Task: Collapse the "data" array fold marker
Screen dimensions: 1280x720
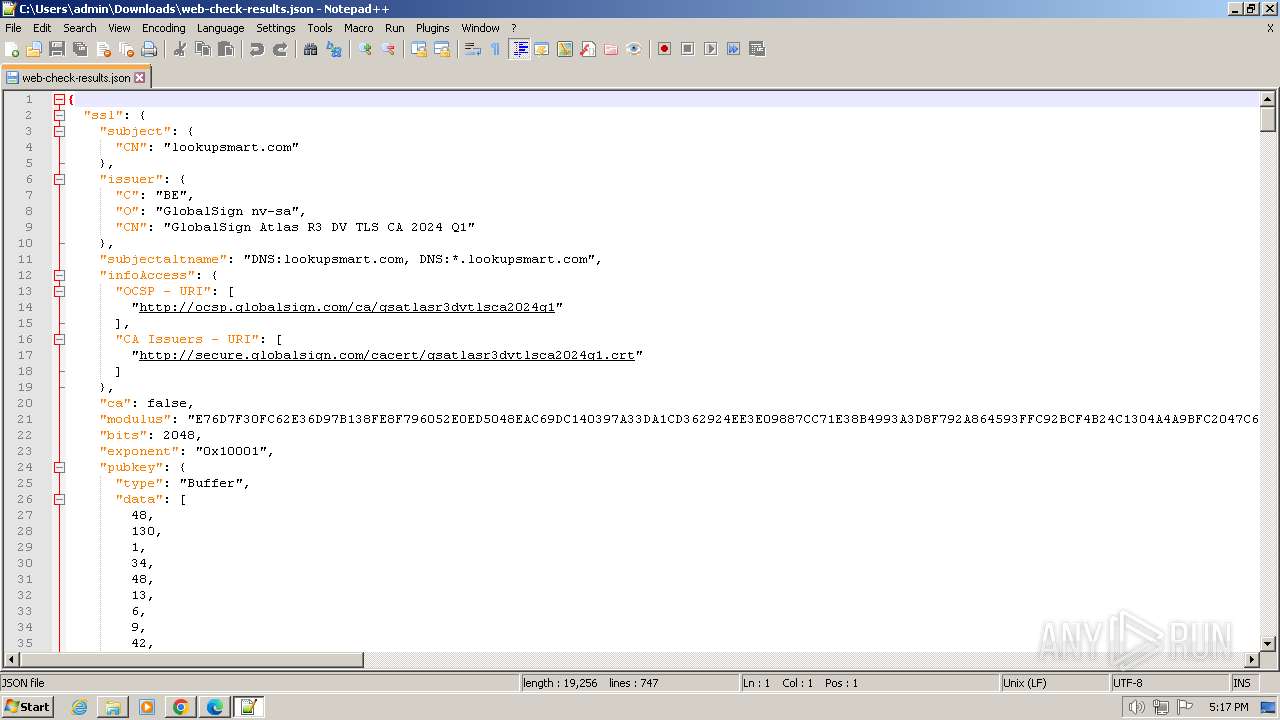Action: 59,499
